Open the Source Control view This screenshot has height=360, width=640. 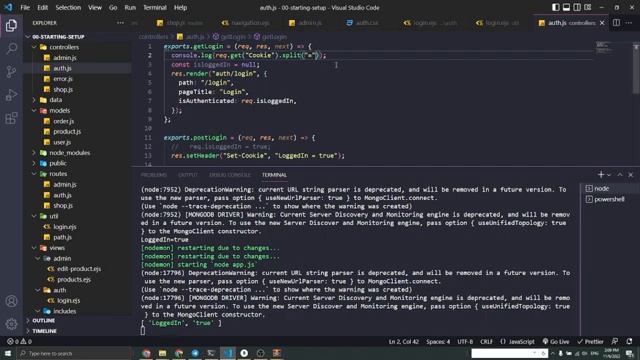pyautogui.click(x=11, y=72)
